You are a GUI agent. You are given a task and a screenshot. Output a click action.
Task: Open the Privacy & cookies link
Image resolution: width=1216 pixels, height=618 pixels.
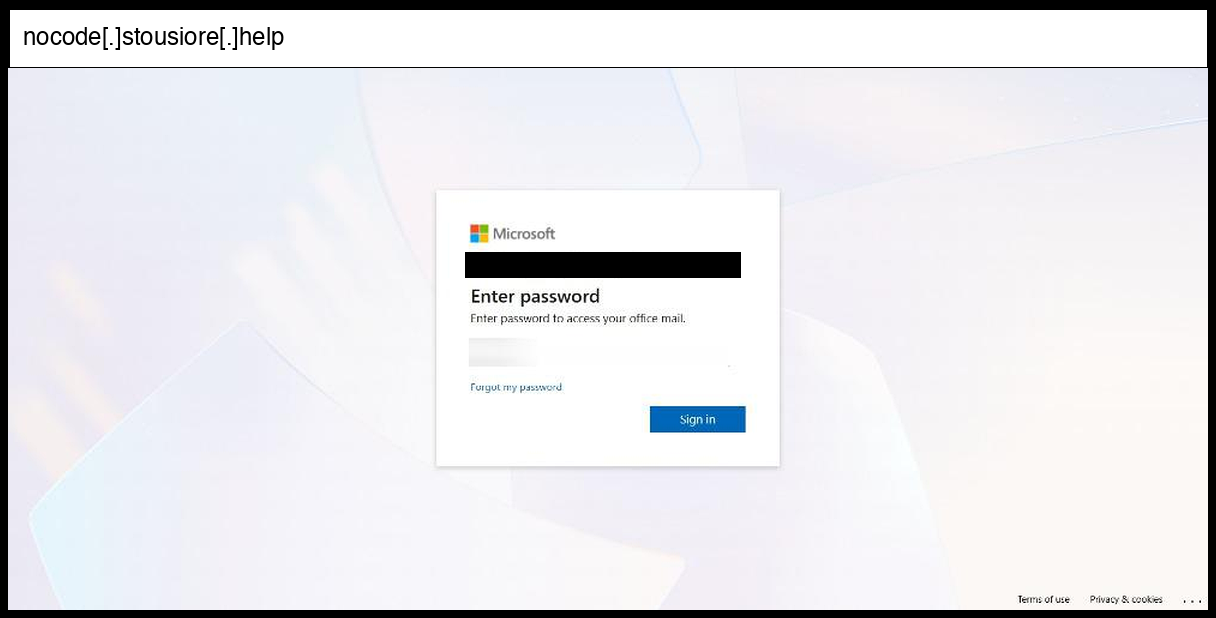pos(1126,599)
